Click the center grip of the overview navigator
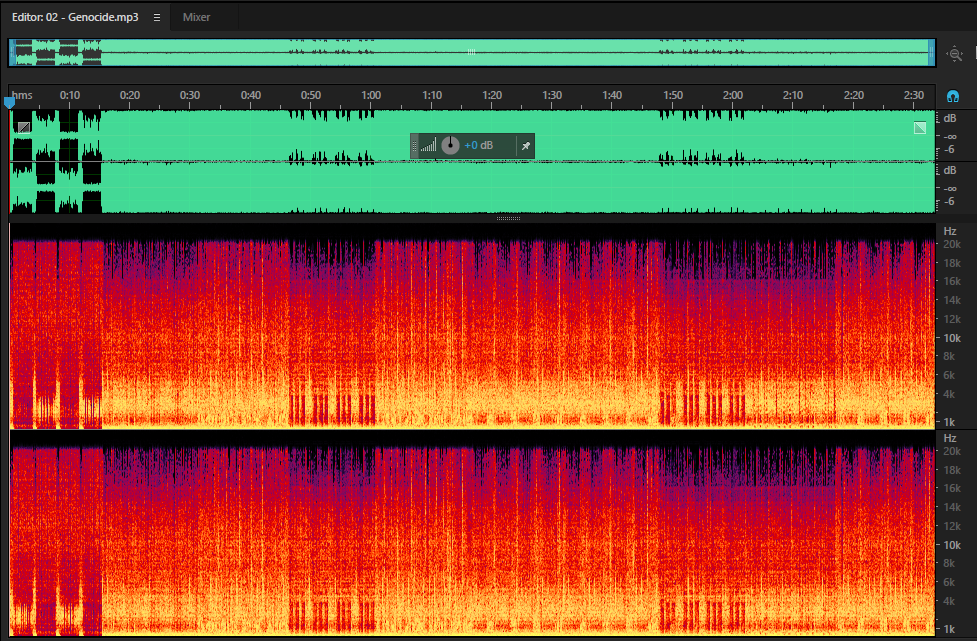 coord(472,52)
